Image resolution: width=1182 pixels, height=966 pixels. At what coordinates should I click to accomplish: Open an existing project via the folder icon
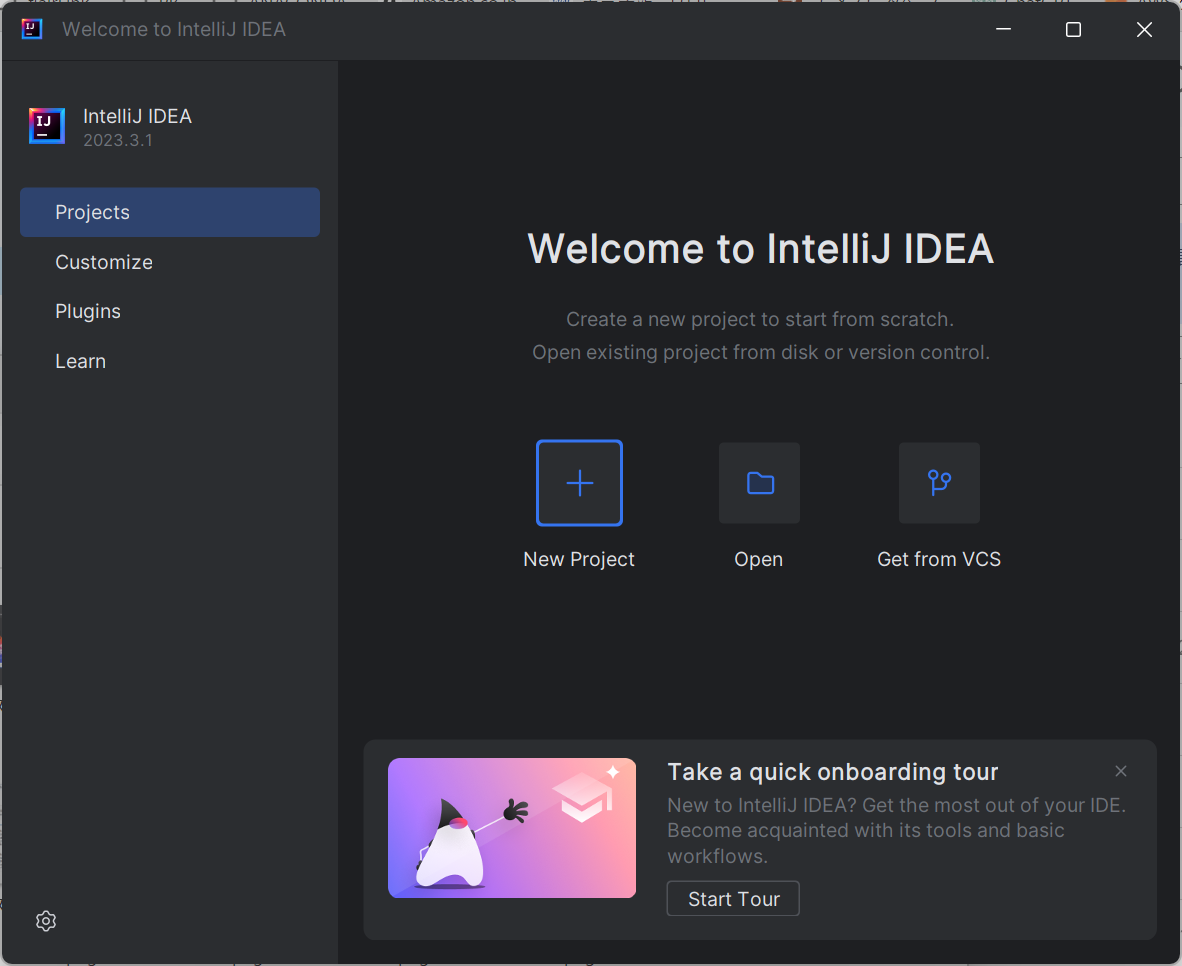tap(759, 483)
